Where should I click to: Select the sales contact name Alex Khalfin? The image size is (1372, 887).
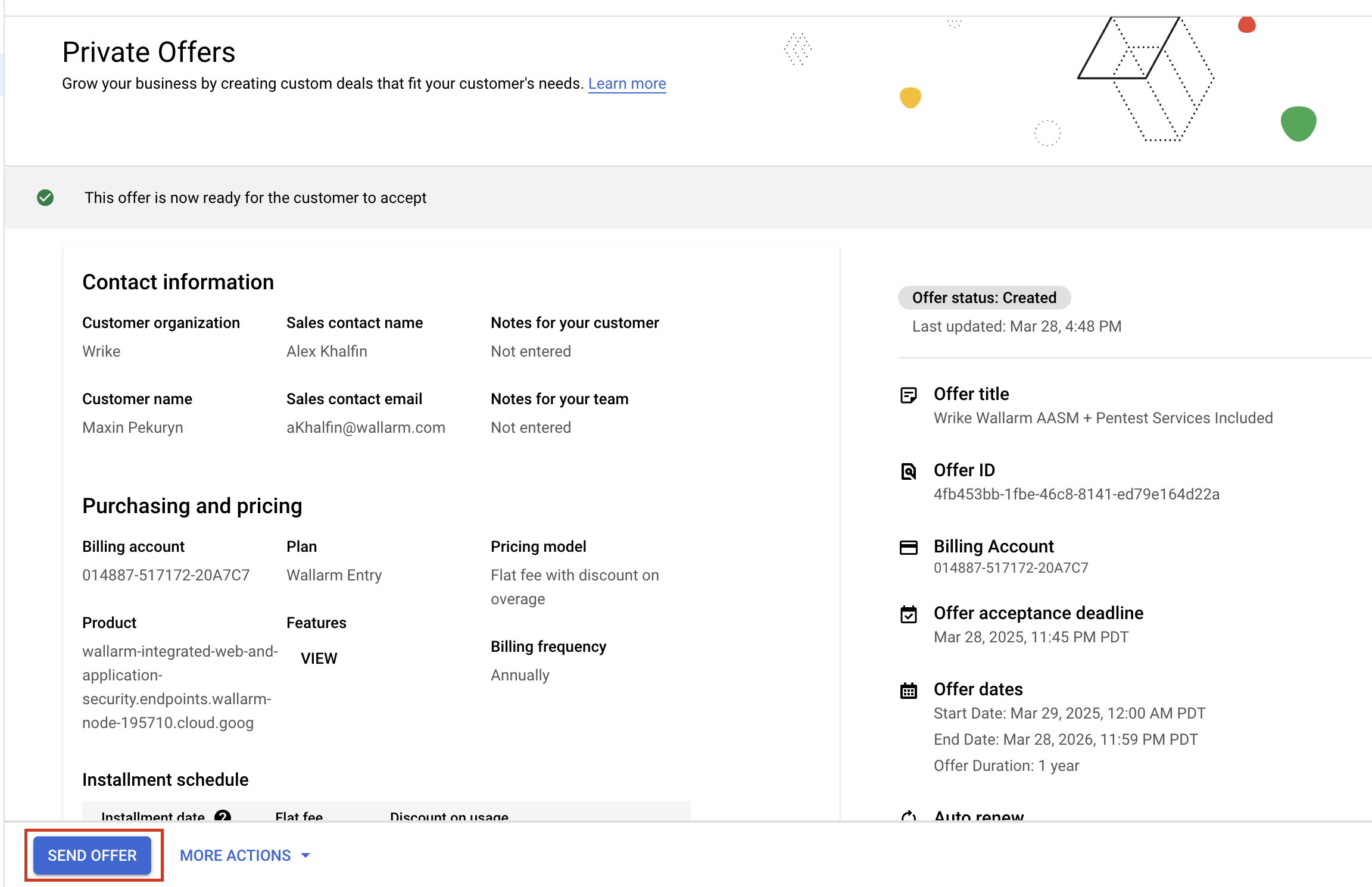(327, 351)
